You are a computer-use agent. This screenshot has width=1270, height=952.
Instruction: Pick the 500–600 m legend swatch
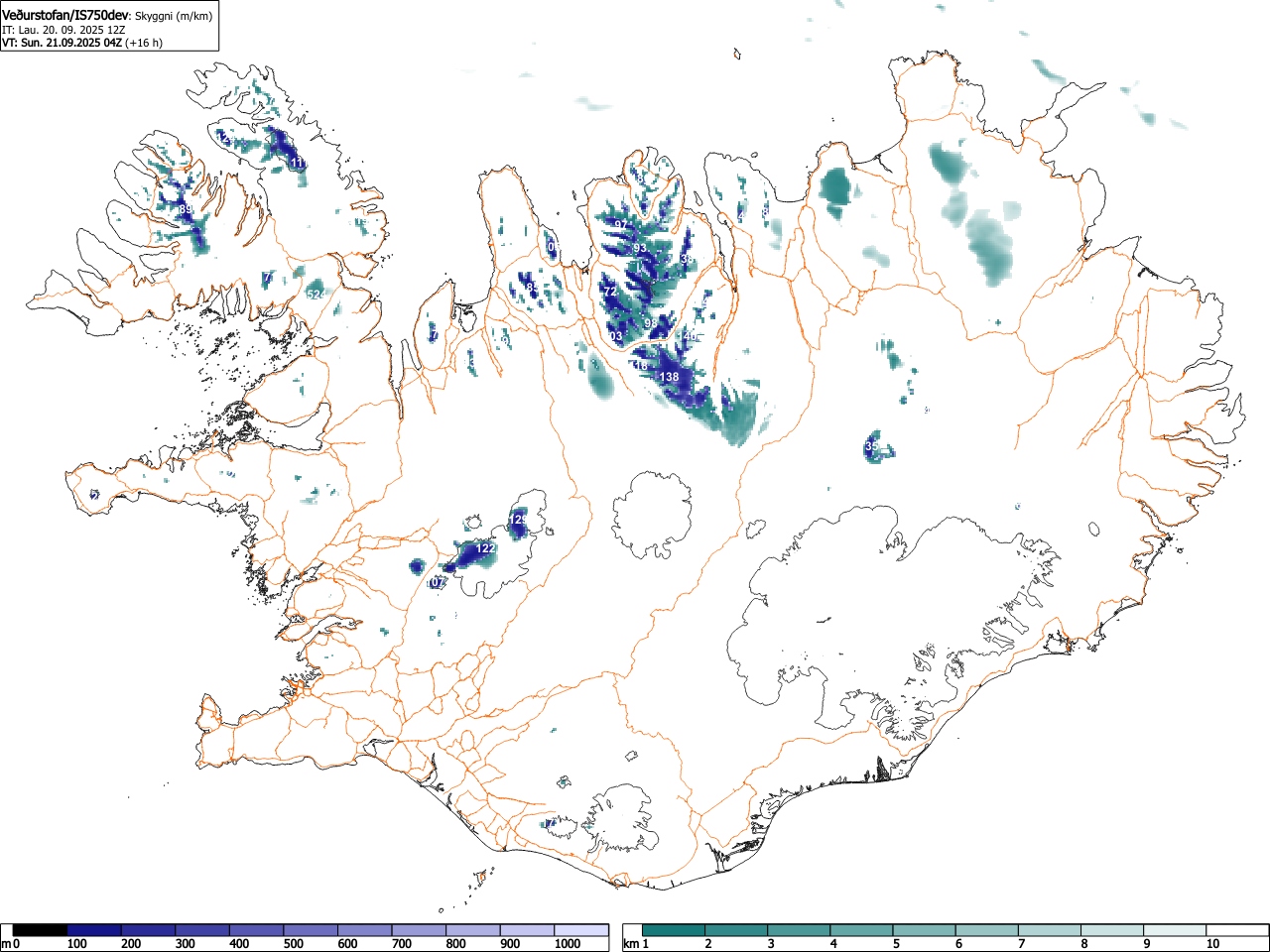(x=311, y=930)
